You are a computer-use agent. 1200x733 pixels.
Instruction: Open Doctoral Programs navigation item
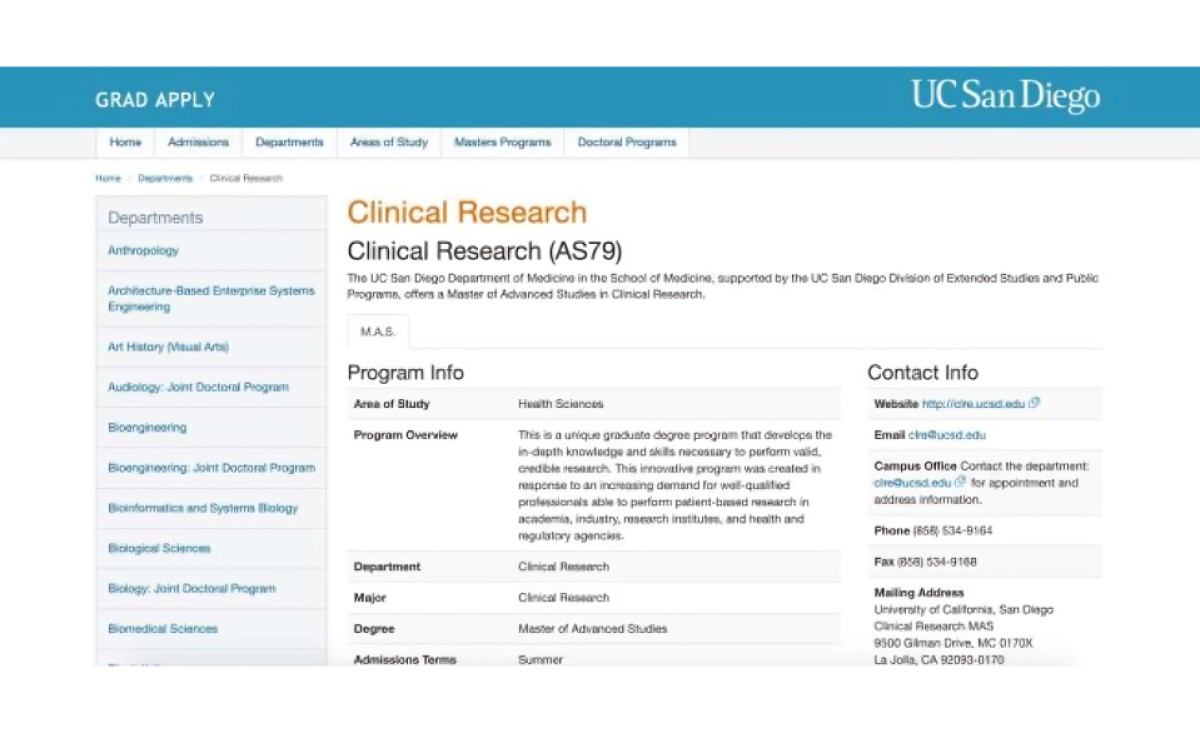(x=627, y=143)
